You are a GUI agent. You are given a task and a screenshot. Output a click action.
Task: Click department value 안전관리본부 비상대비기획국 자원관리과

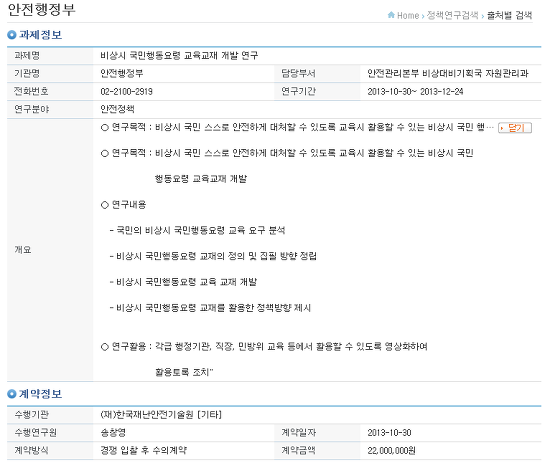pos(448,73)
